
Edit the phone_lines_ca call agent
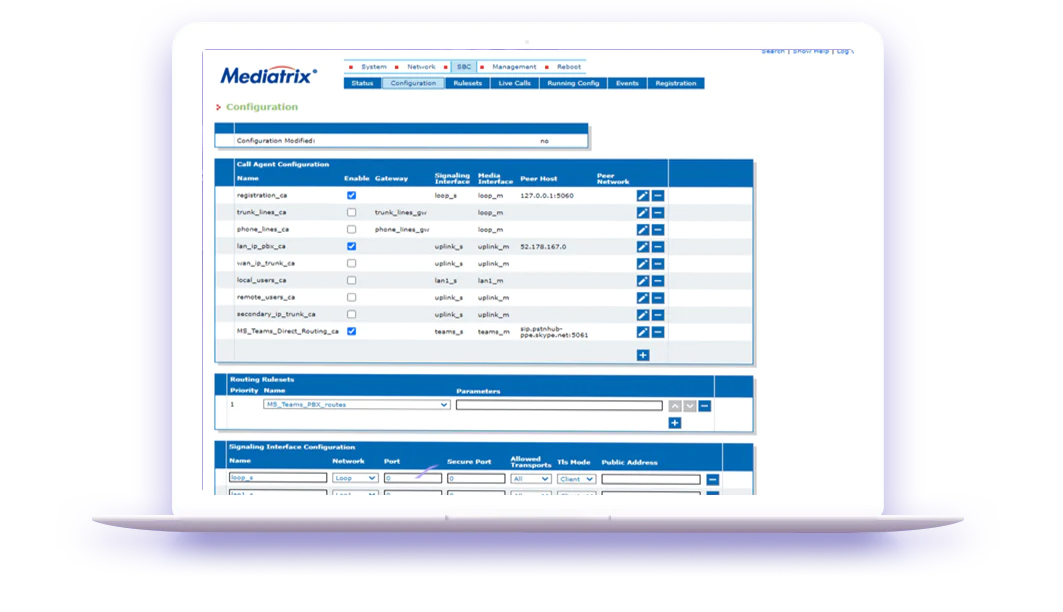(643, 230)
